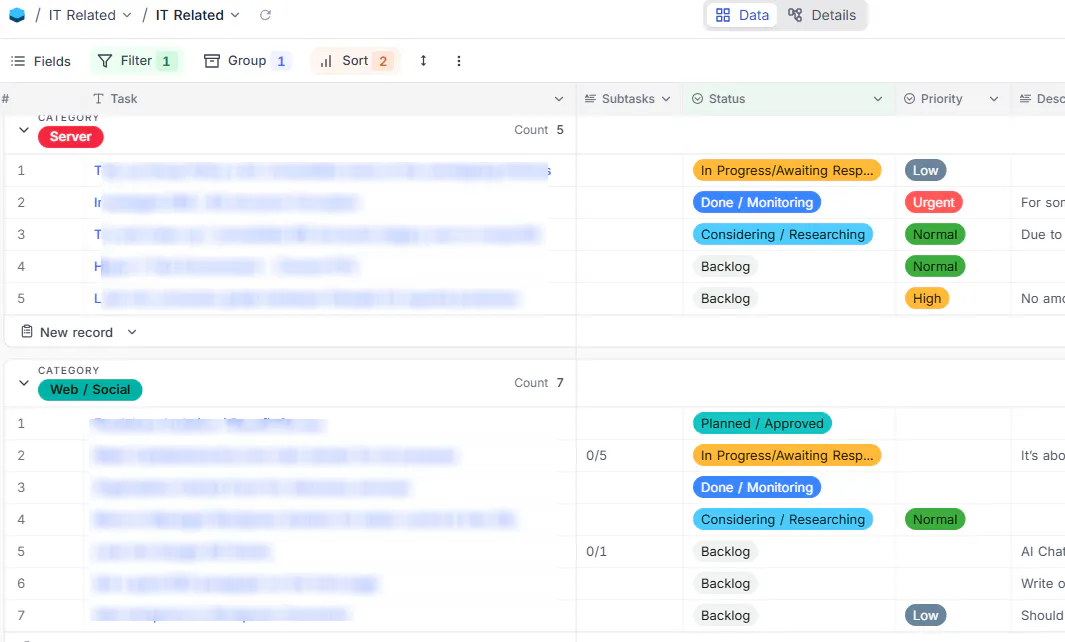This screenshot has width=1065, height=642.
Task: Click Backlog status in Server row 5
Action: (725, 298)
